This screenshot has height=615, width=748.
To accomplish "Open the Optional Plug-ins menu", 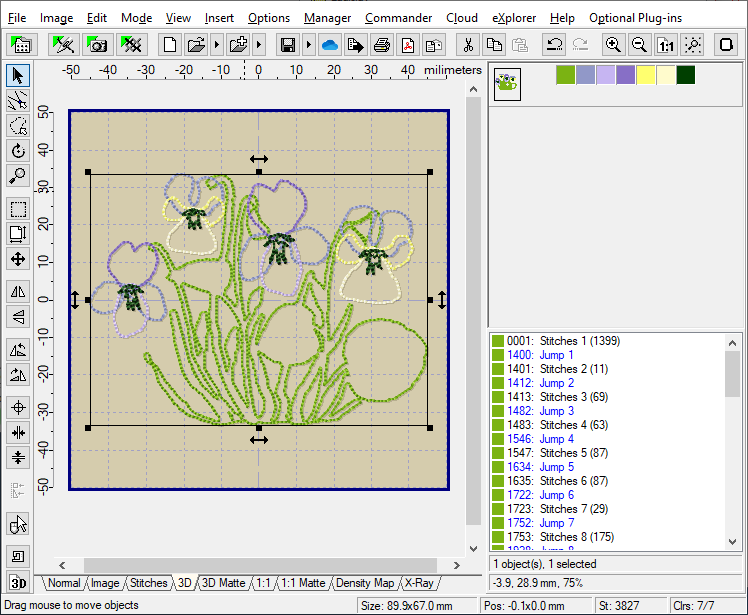I will 635,18.
